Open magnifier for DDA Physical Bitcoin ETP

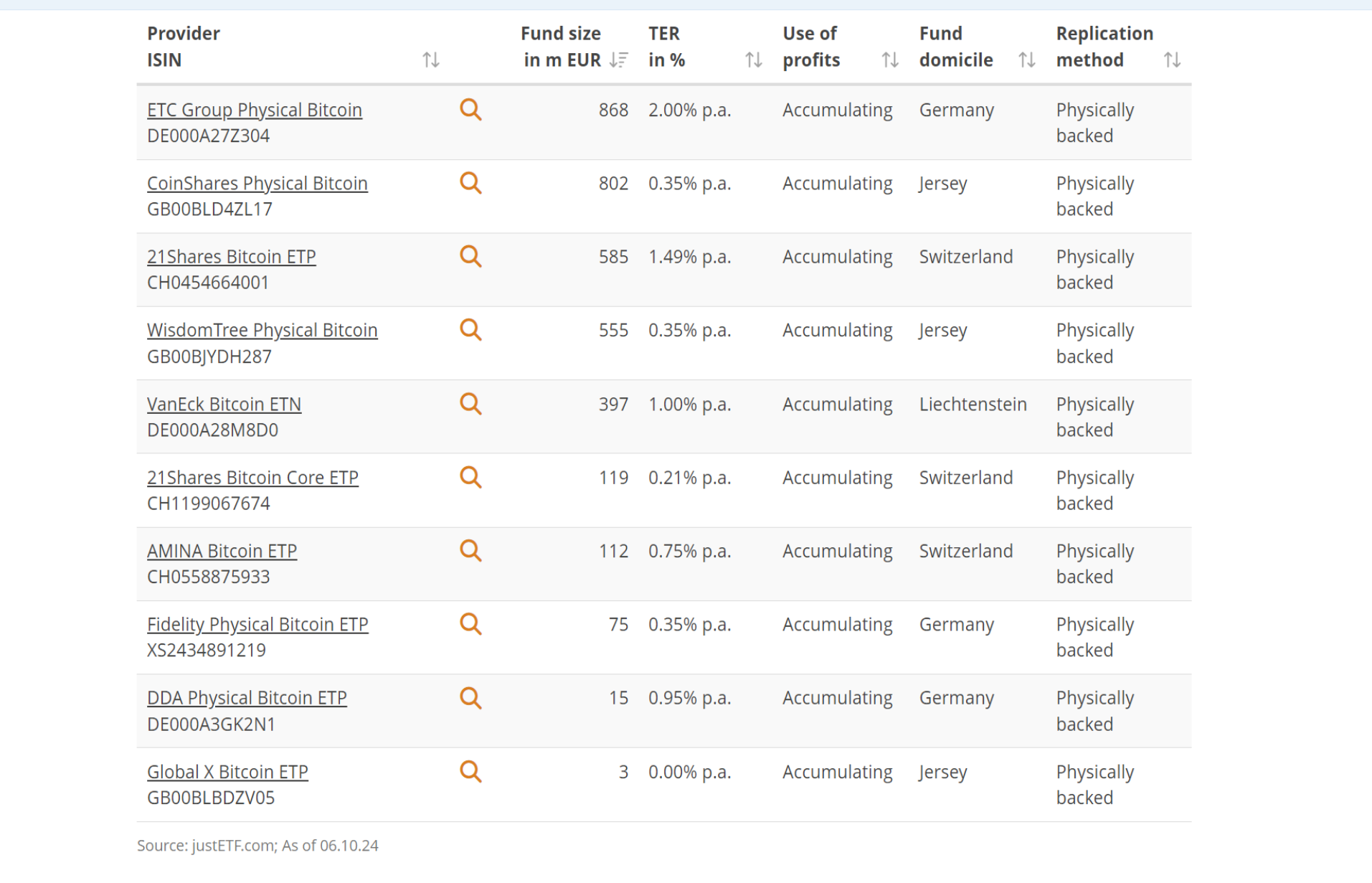pyautogui.click(x=470, y=698)
